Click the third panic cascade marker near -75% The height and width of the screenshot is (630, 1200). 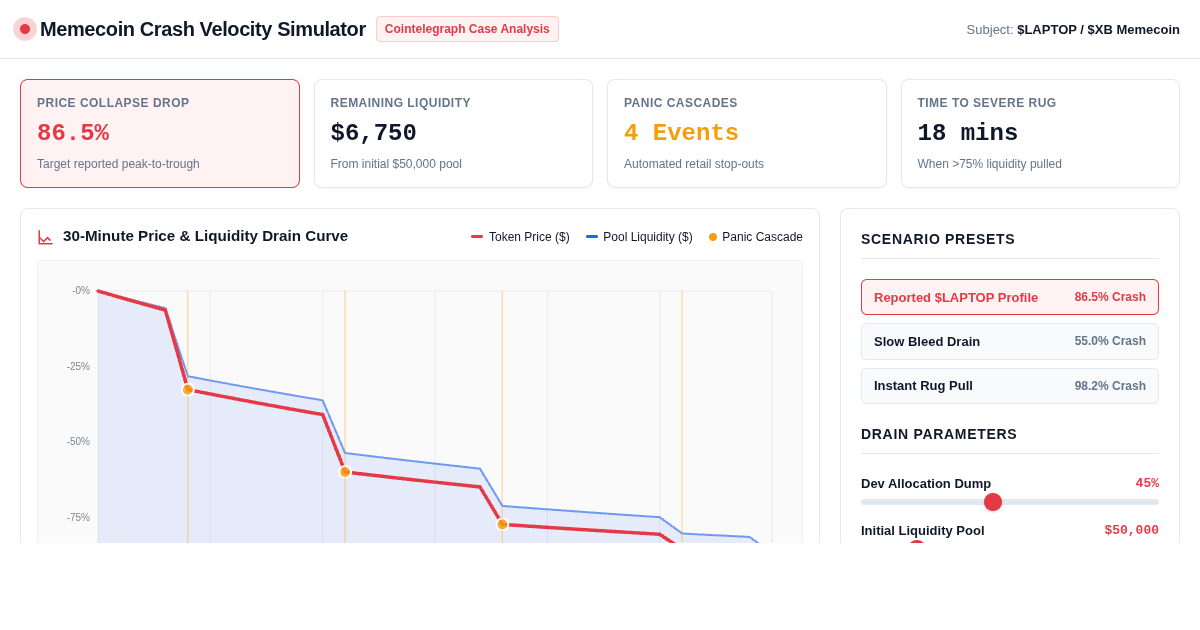(x=502, y=524)
